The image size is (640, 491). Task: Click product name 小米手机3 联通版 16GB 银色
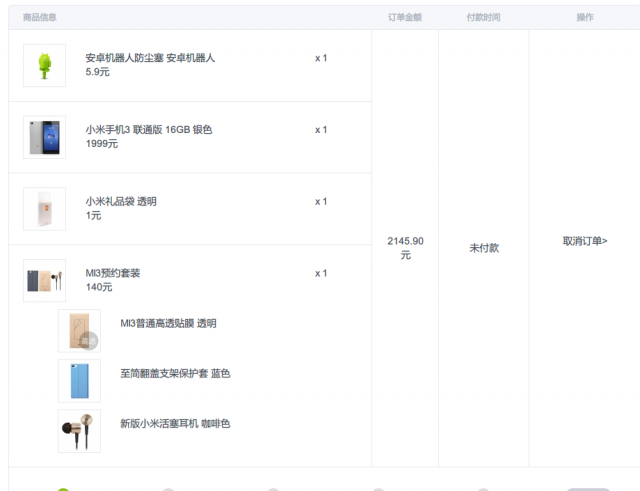pyautogui.click(x=149, y=130)
